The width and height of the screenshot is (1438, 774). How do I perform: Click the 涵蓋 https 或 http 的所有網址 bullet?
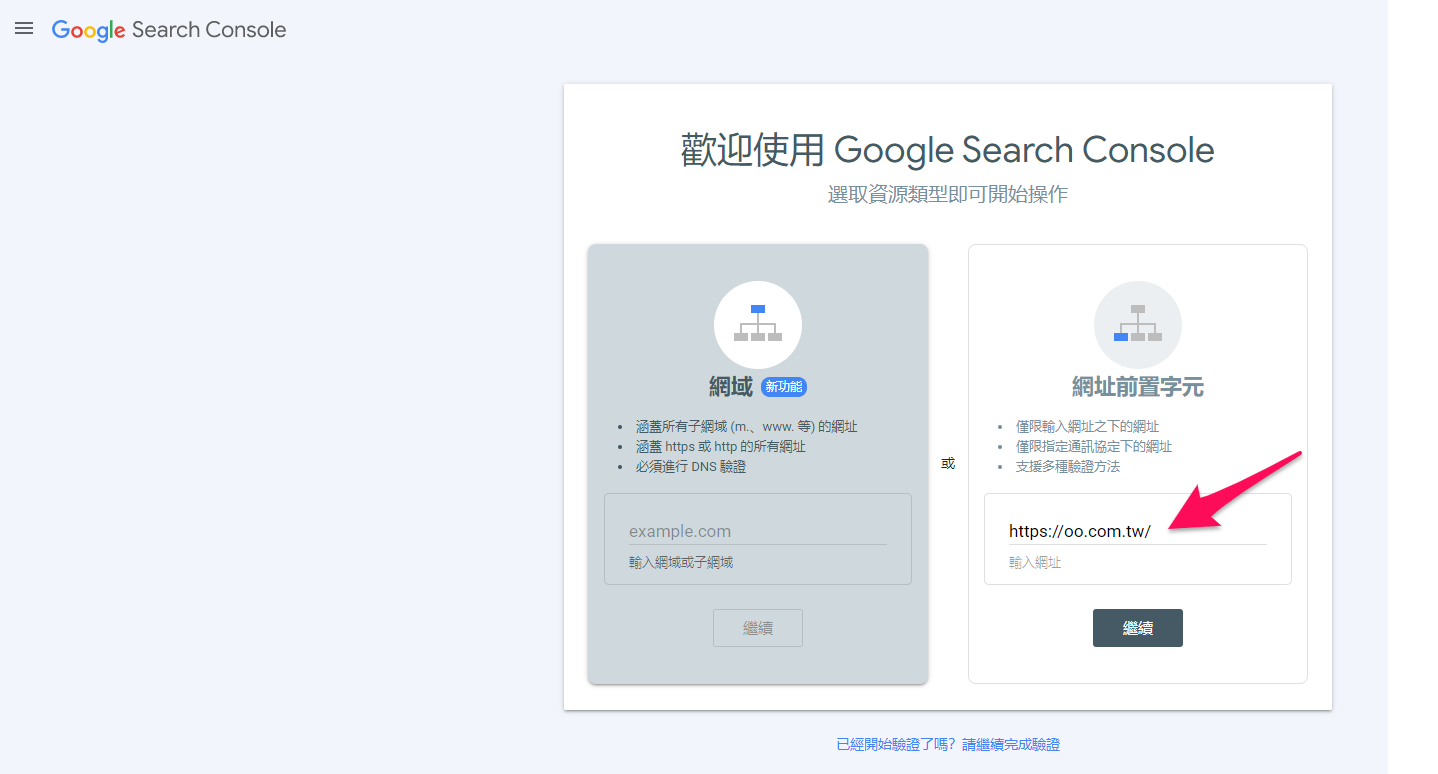720,447
